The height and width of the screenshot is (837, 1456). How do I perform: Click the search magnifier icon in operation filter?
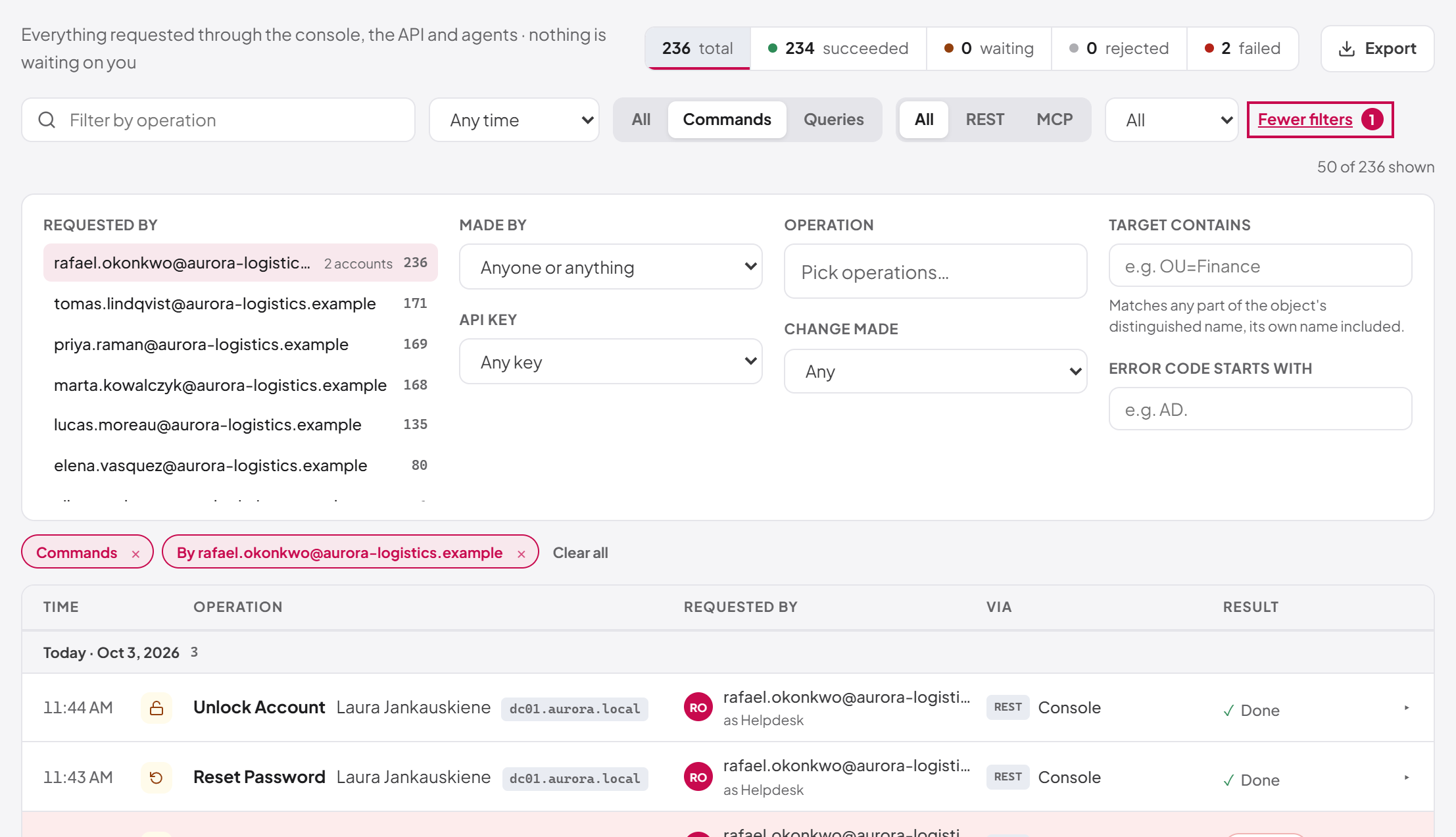(47, 120)
